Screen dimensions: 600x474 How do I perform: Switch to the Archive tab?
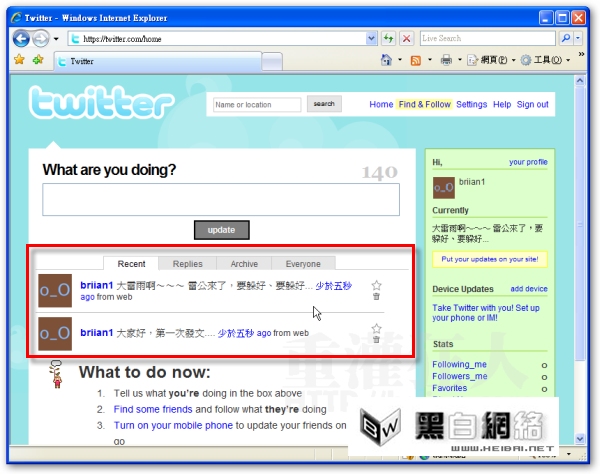pos(244,264)
